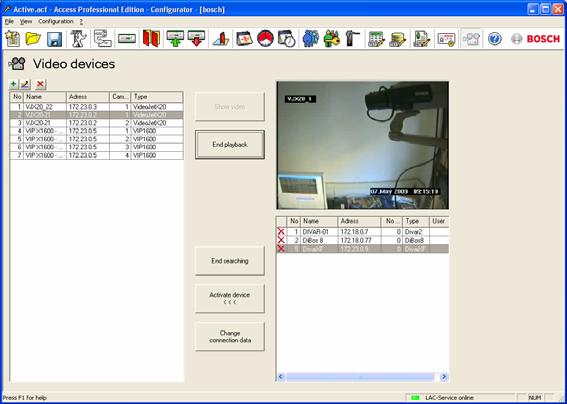Screen dimensions: 567x404
Task: Open the green table with pencil icon
Action: [x=376, y=38]
